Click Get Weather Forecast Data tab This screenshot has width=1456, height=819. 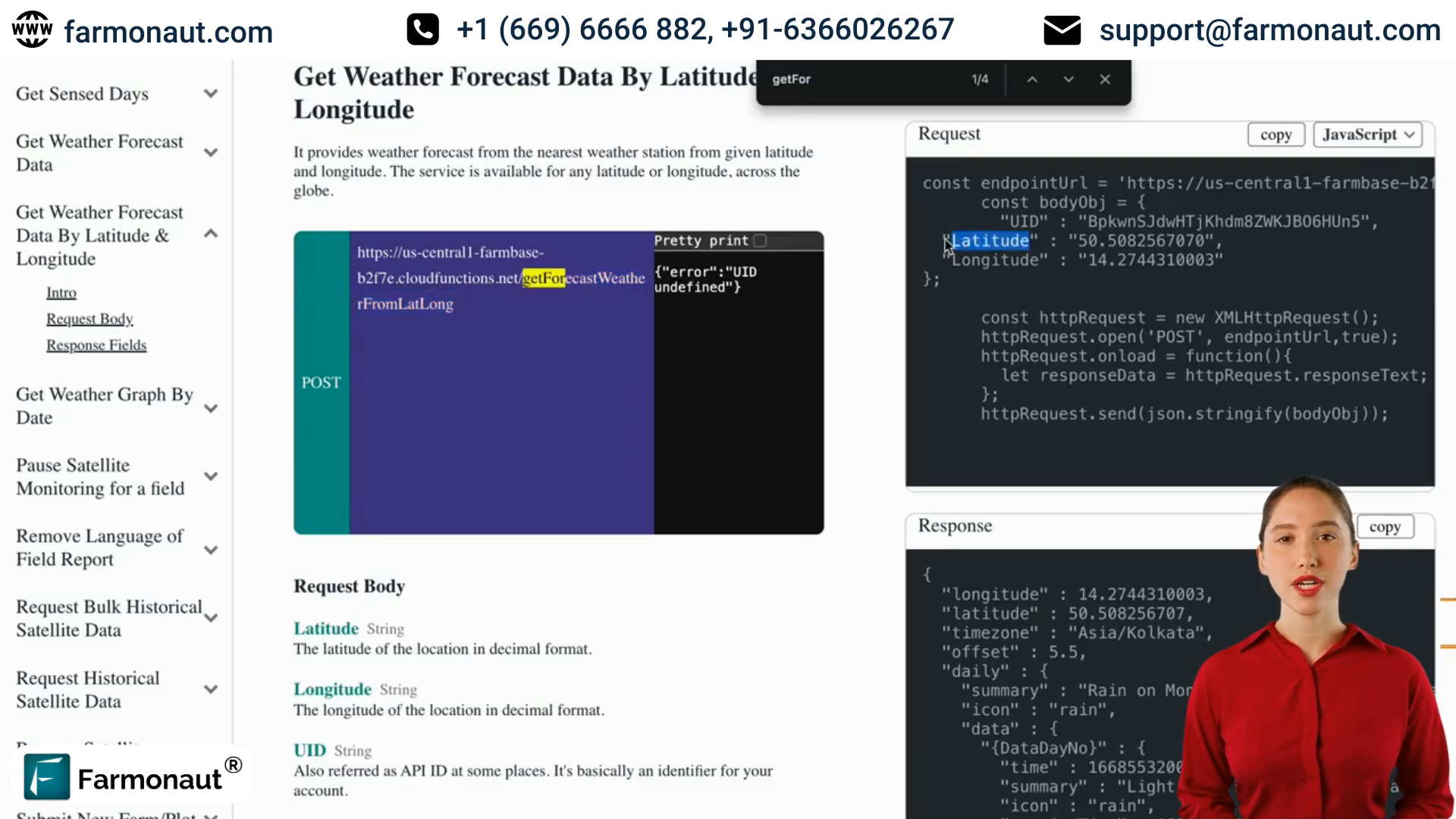click(100, 152)
